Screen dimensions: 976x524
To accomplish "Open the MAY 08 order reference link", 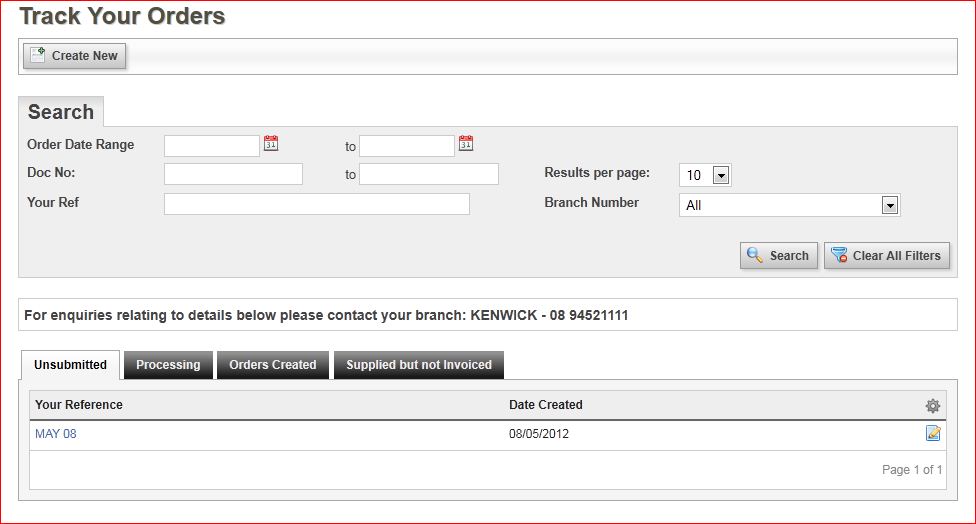I will click(55, 434).
